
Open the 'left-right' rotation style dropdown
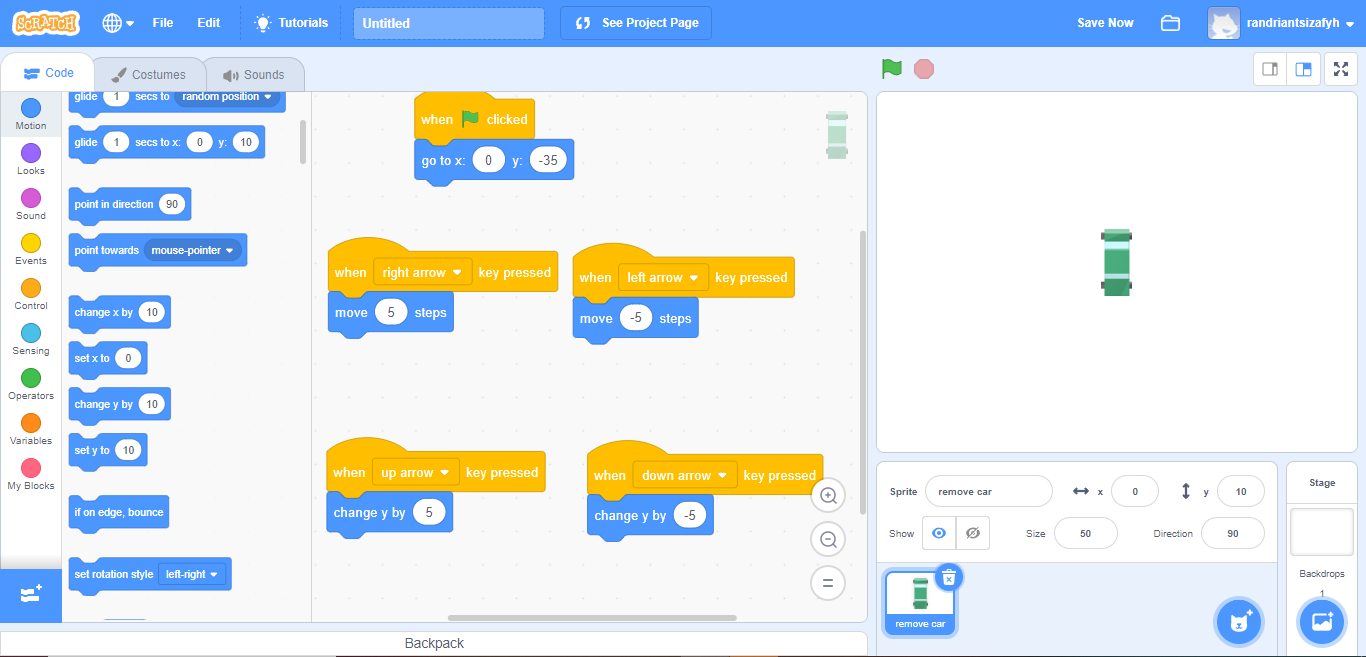[x=193, y=574]
